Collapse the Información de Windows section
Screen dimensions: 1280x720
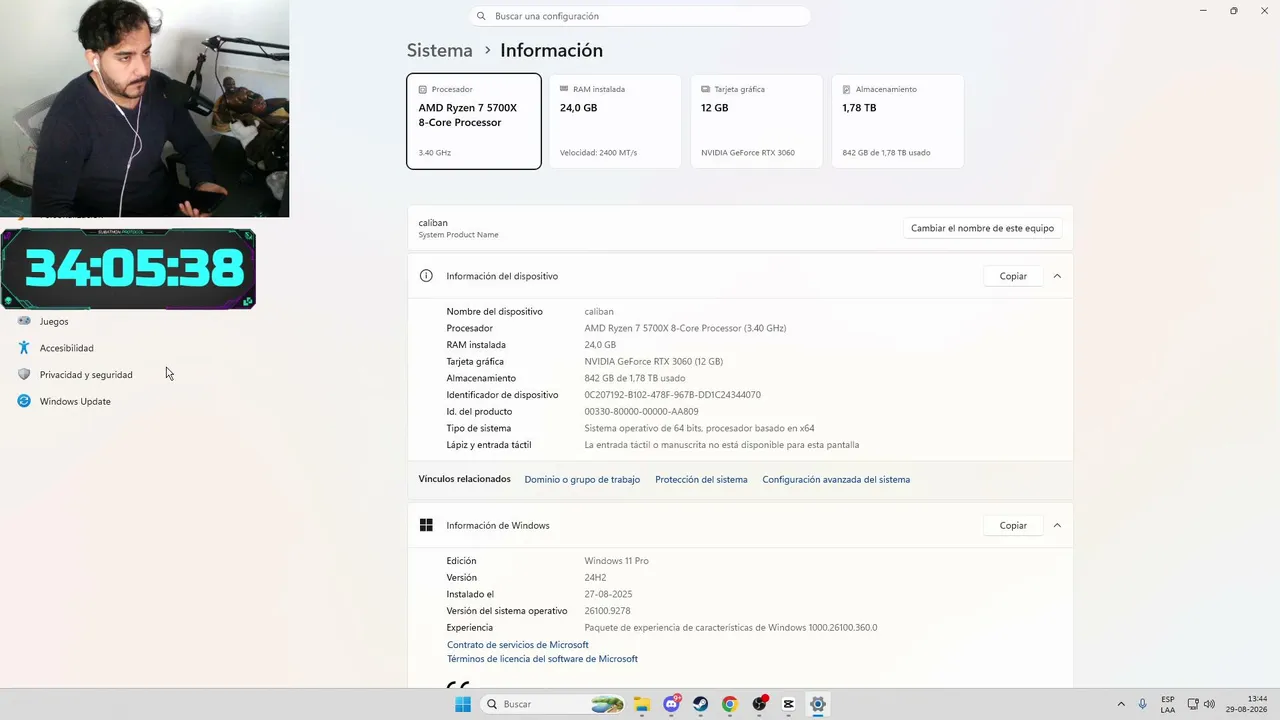tap(1057, 526)
